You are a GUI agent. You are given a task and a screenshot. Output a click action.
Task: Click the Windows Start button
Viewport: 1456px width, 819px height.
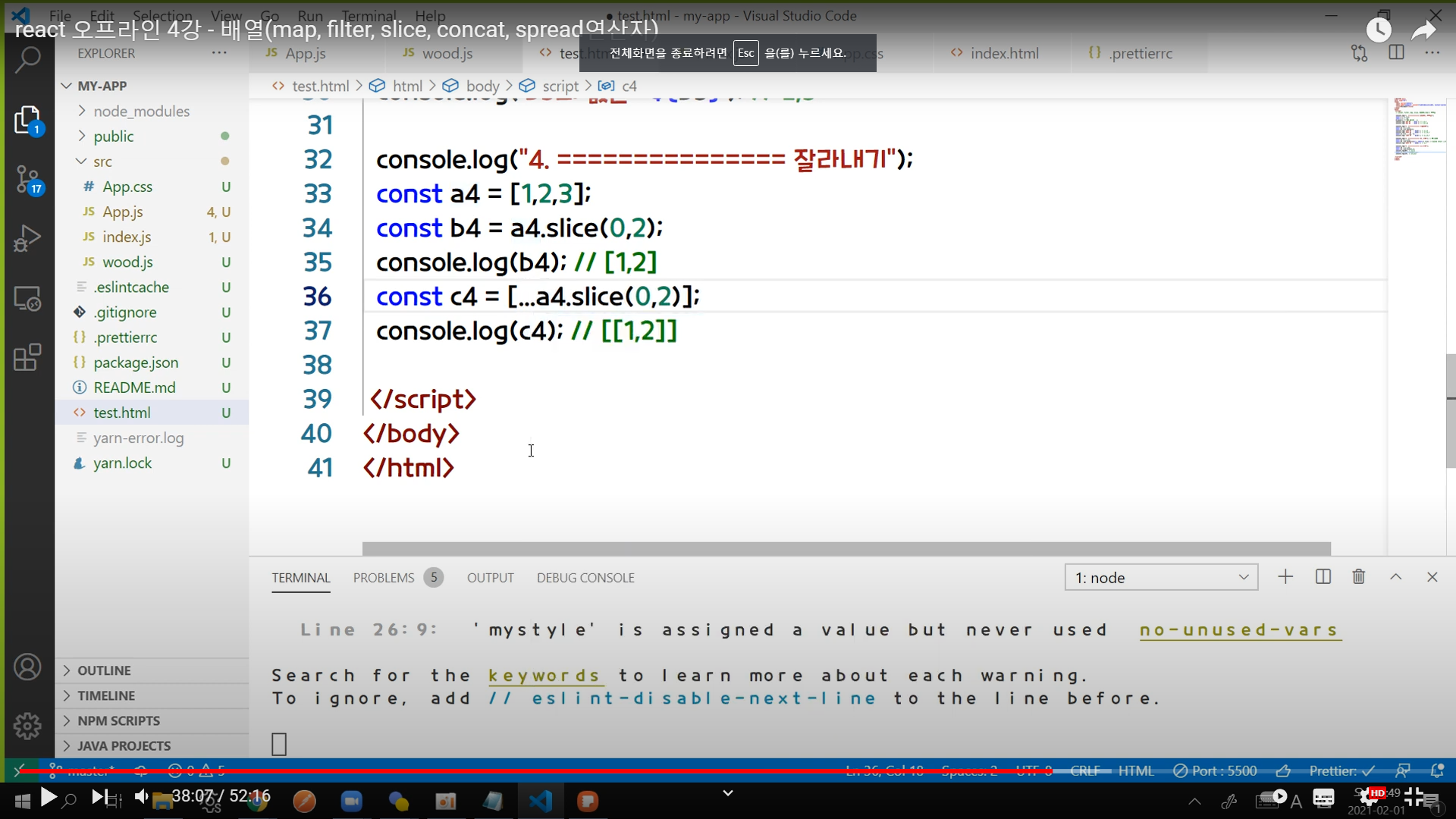23,801
